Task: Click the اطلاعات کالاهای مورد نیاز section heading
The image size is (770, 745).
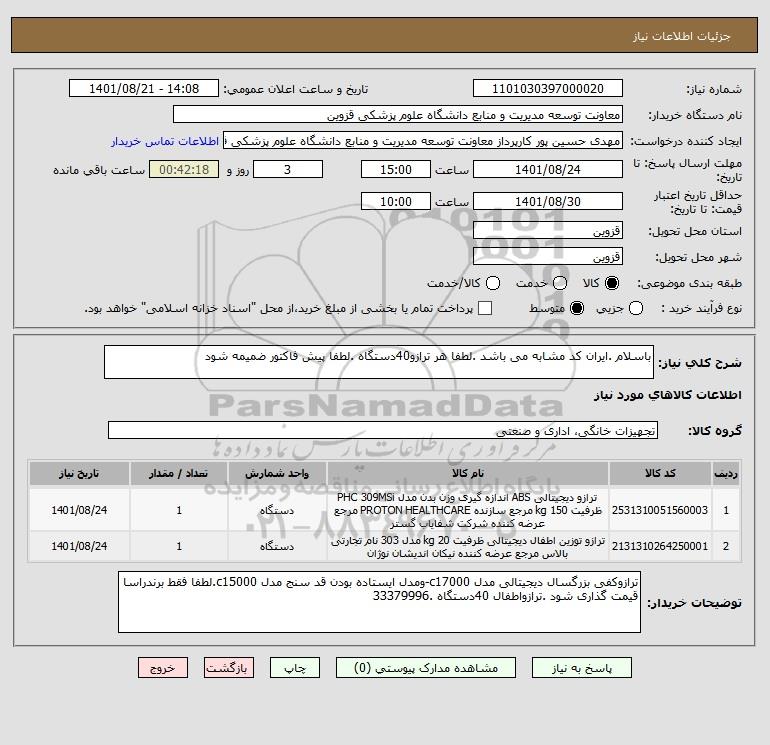Action: (668, 395)
